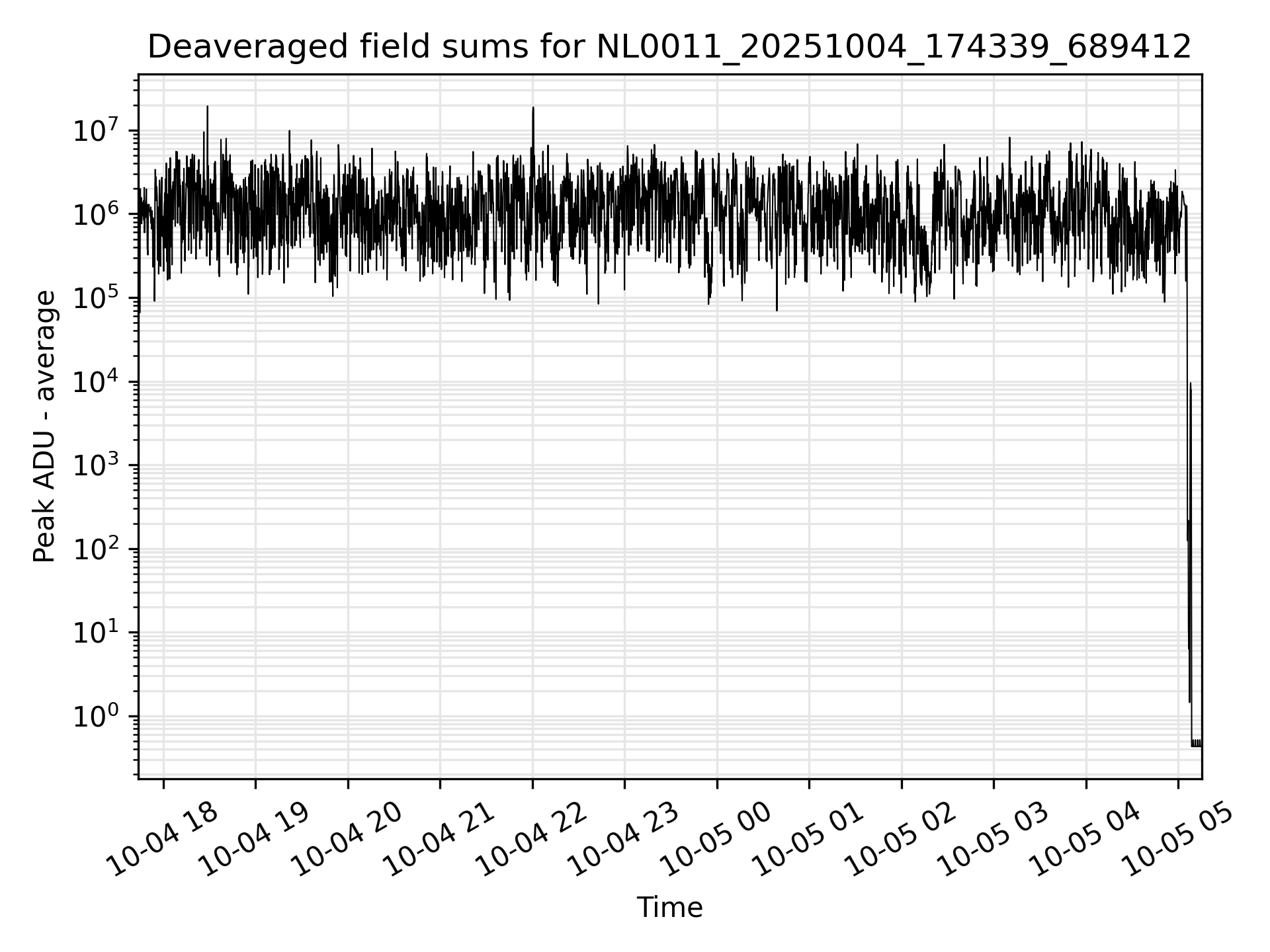Click the 10^7 y-axis tick label
The width and height of the screenshot is (1270, 952).
[x=95, y=130]
